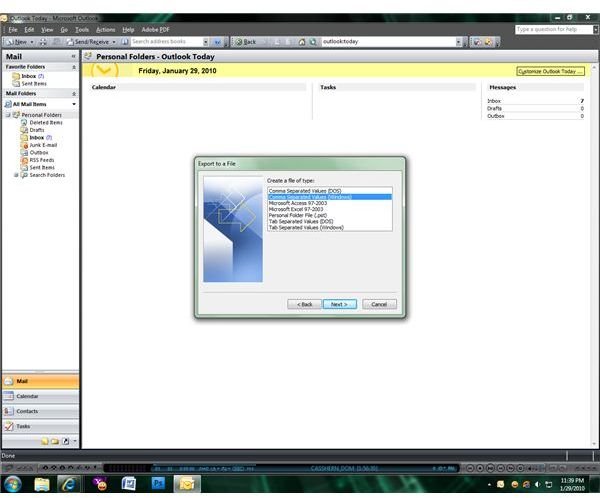Click the Notes icon in the navigation pane
The height and width of the screenshot is (498, 600).
(x=45, y=441)
